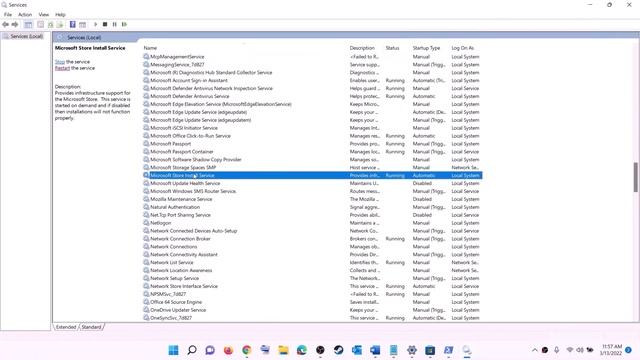Image resolution: width=640 pixels, height=360 pixels.
Task: Click the Refresh toolbar icon
Action: coord(51,24)
